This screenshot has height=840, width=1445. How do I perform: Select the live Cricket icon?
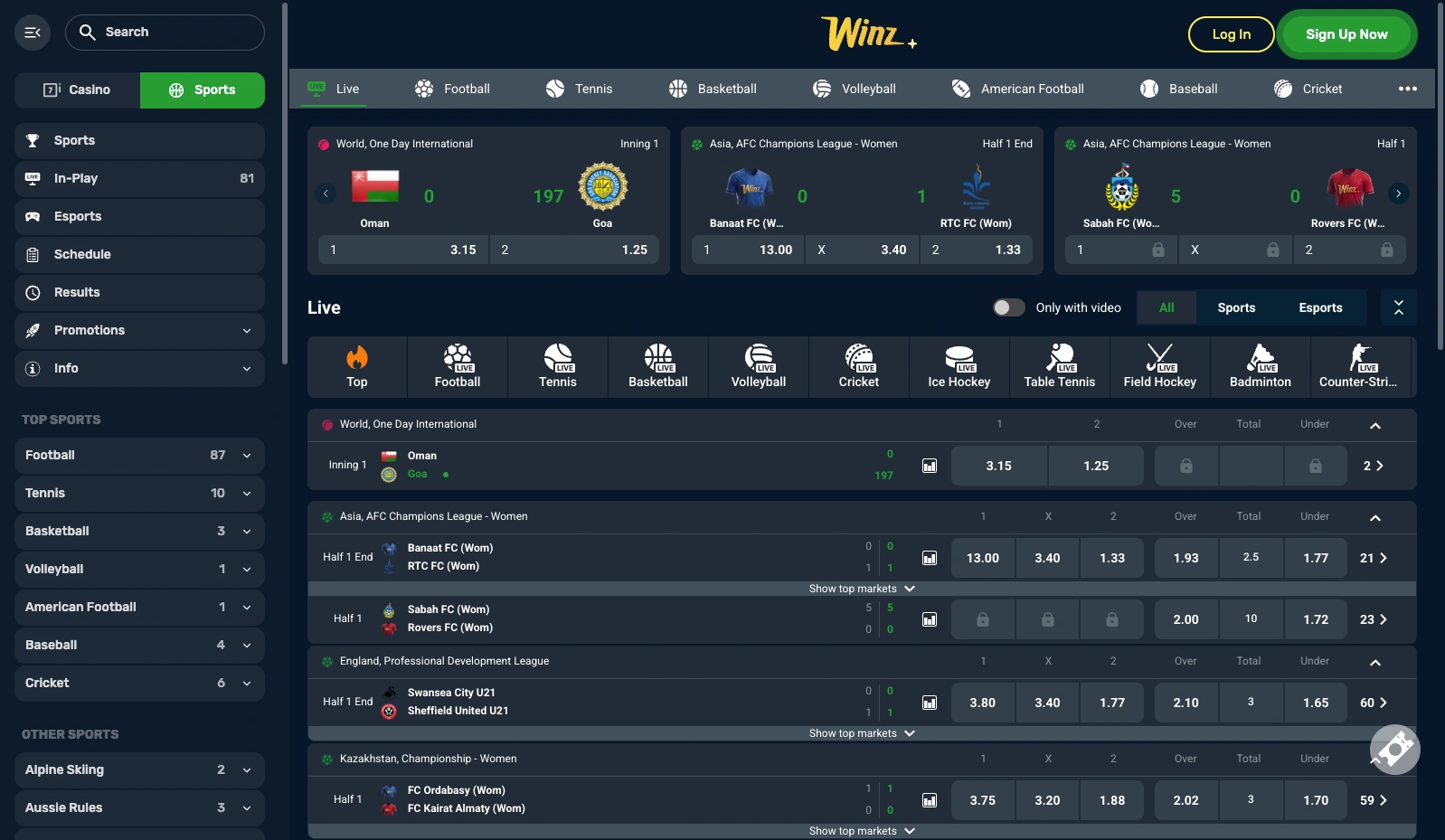(859, 366)
